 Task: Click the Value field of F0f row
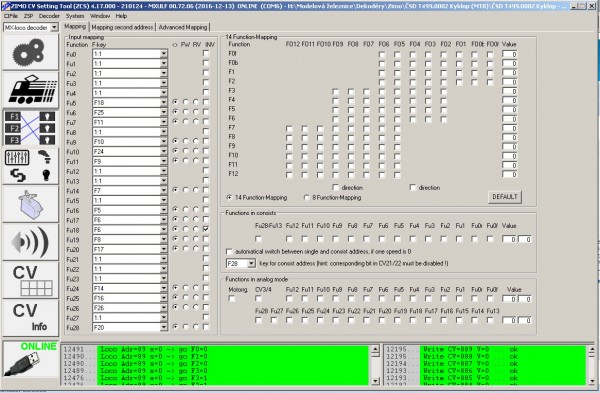(x=510, y=54)
